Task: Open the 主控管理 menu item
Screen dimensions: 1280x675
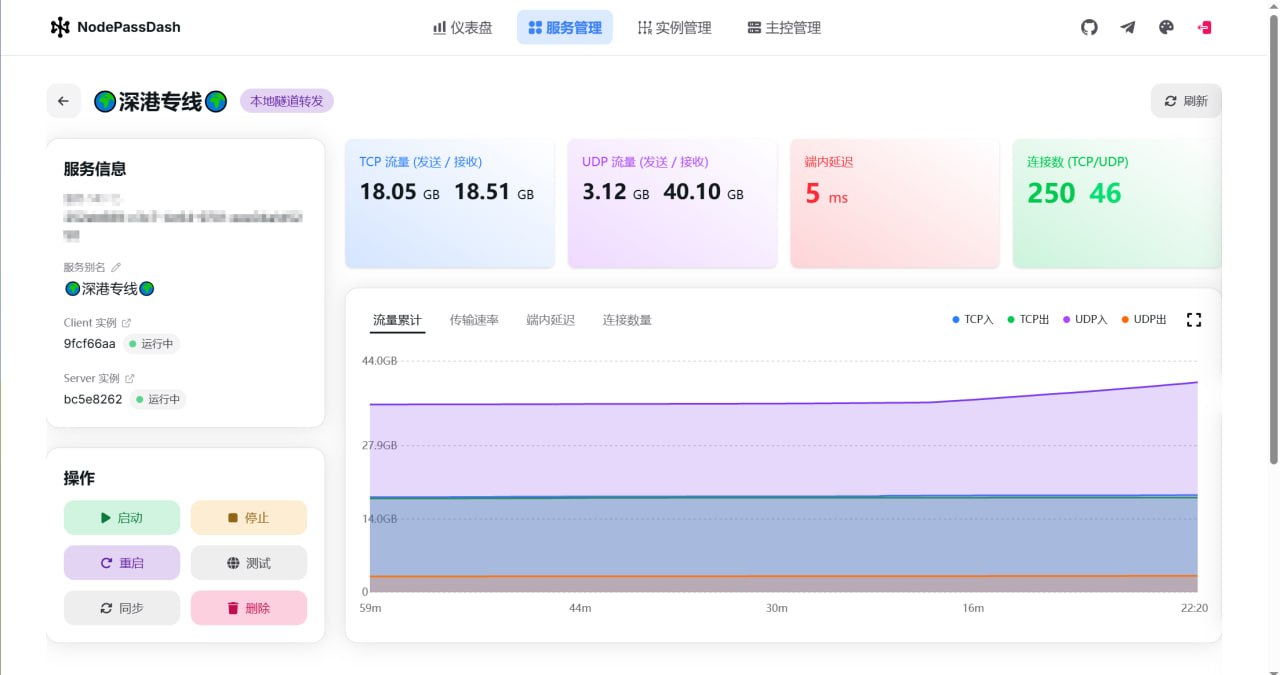Action: tap(784, 28)
